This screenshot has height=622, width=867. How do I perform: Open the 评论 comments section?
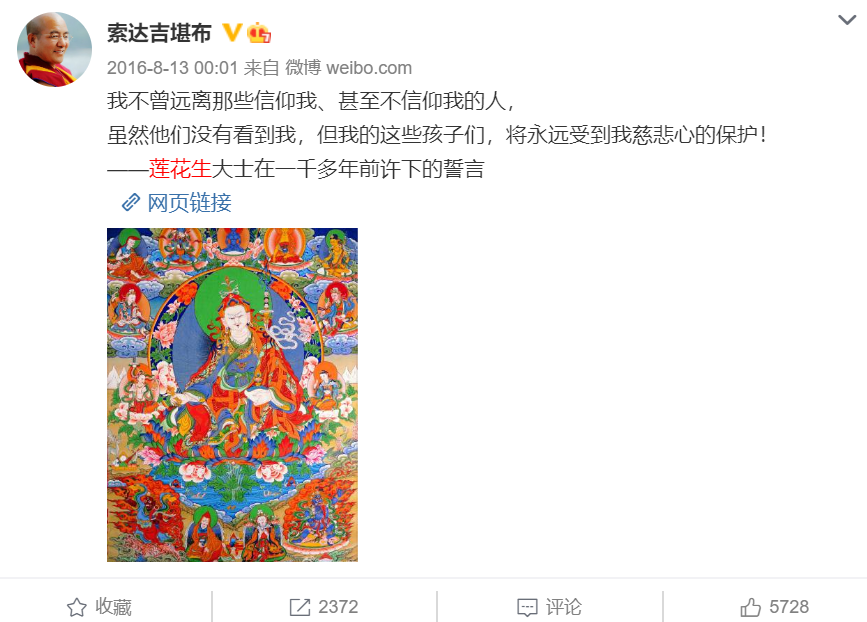[x=563, y=607]
